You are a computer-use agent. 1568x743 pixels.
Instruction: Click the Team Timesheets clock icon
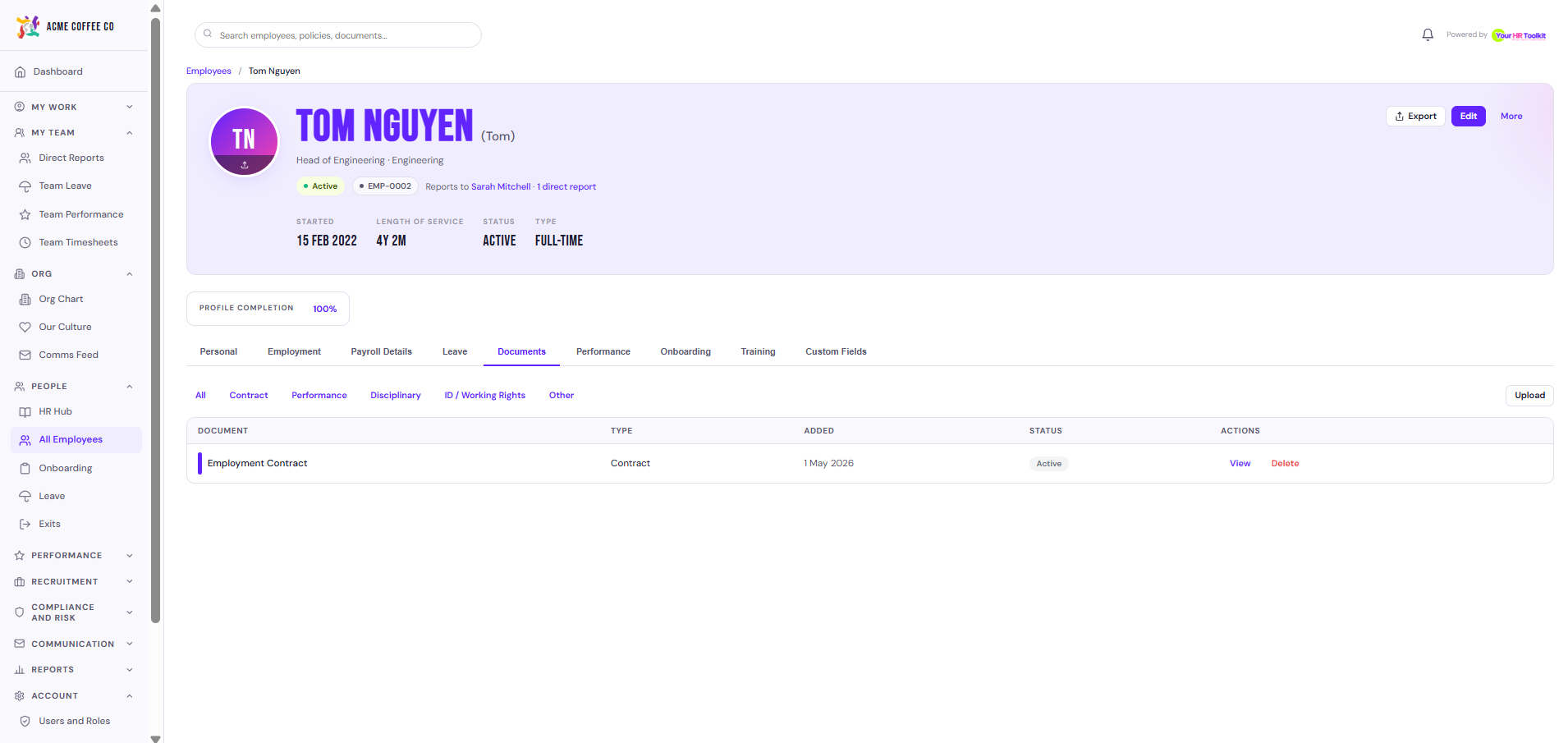pyautogui.click(x=25, y=243)
